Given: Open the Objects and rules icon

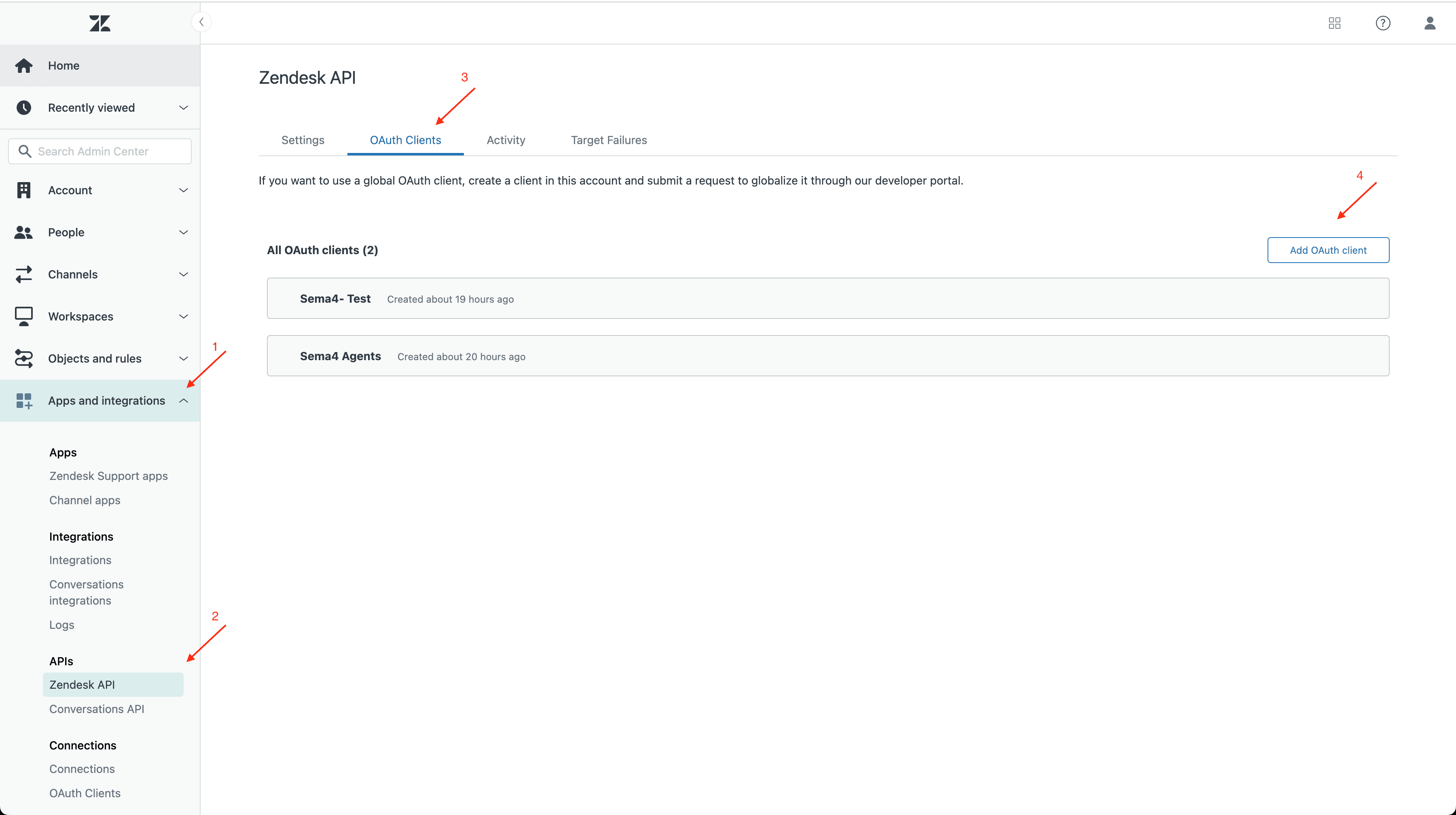Looking at the screenshot, I should [24, 358].
